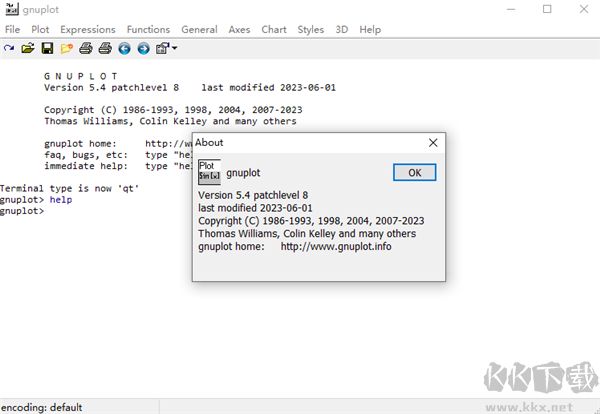Click 'encoding: default' in status bar
Viewport: 600px width, 414px height.
click(x=41, y=407)
